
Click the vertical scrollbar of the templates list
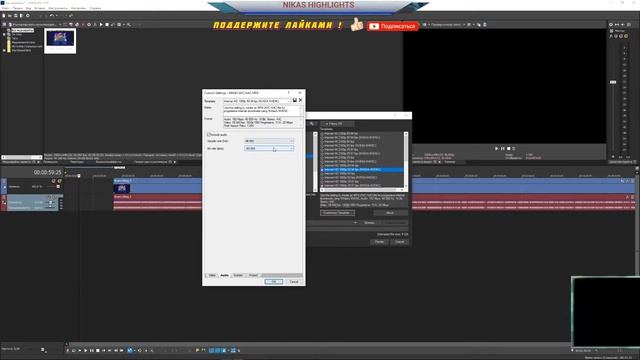tap(406, 161)
